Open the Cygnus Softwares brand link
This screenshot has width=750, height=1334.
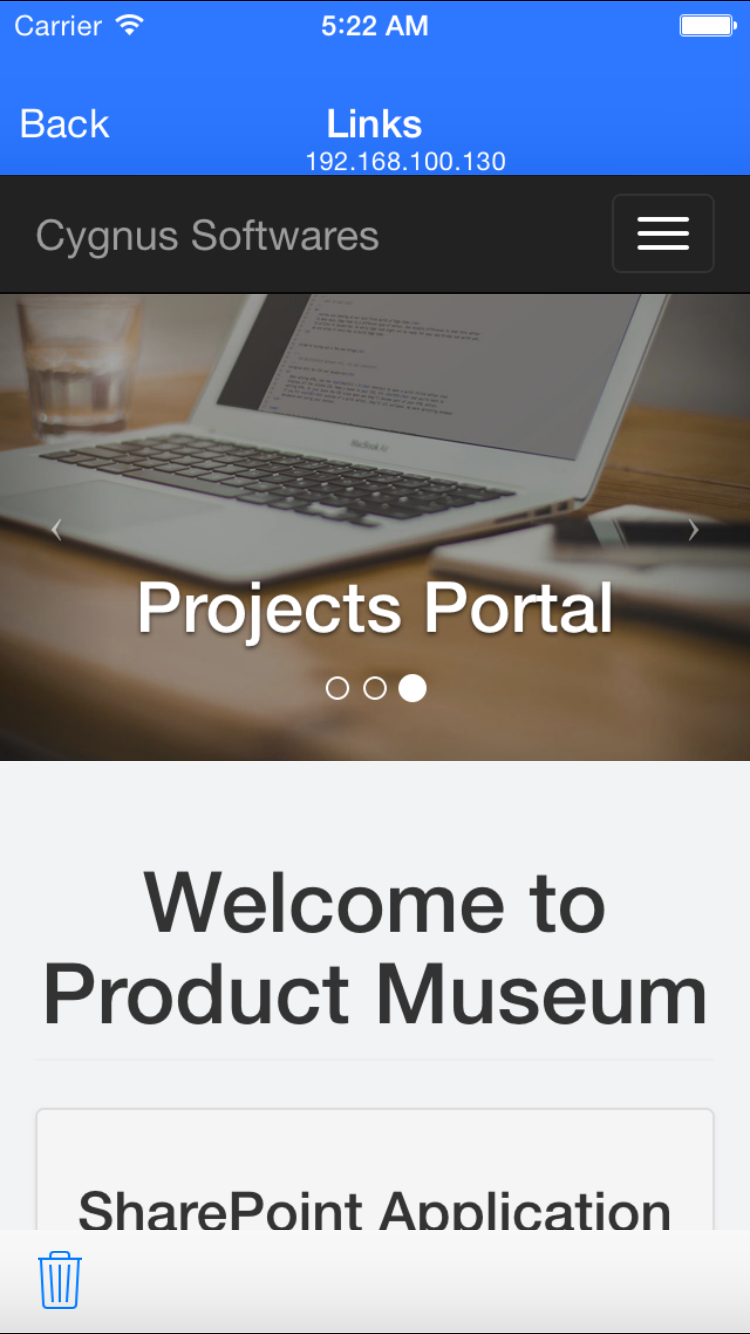pyautogui.click(x=207, y=236)
